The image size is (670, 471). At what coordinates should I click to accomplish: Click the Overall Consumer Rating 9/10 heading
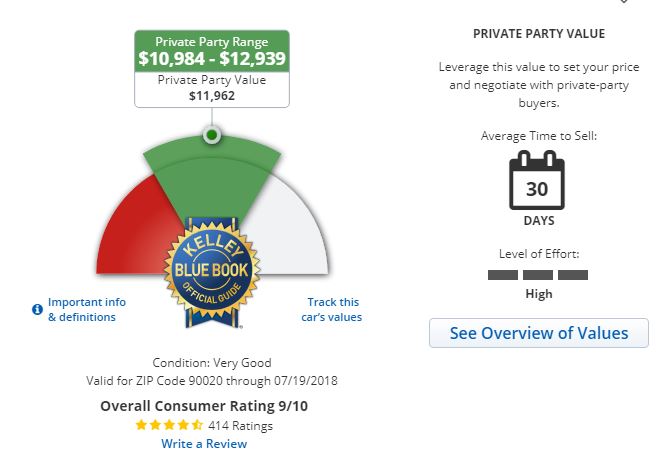pyautogui.click(x=203, y=406)
